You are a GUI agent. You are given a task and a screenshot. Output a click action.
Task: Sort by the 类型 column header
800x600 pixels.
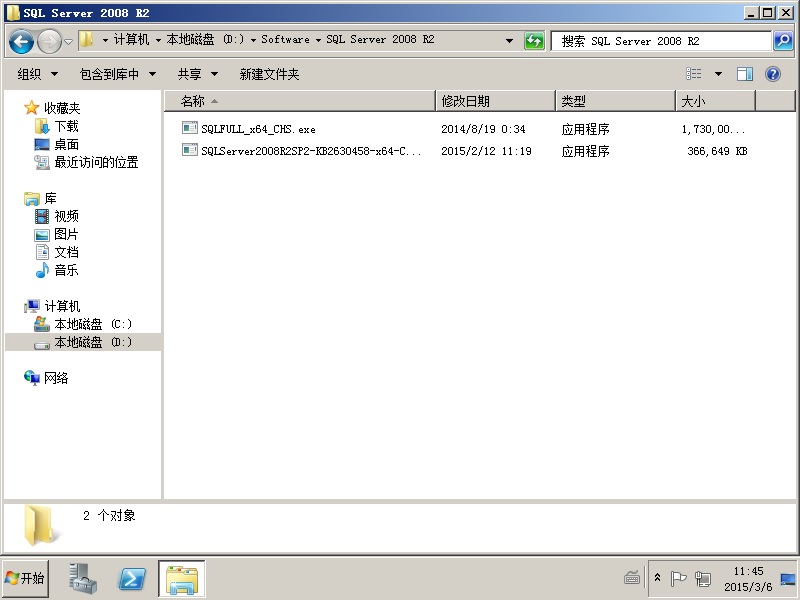point(615,101)
